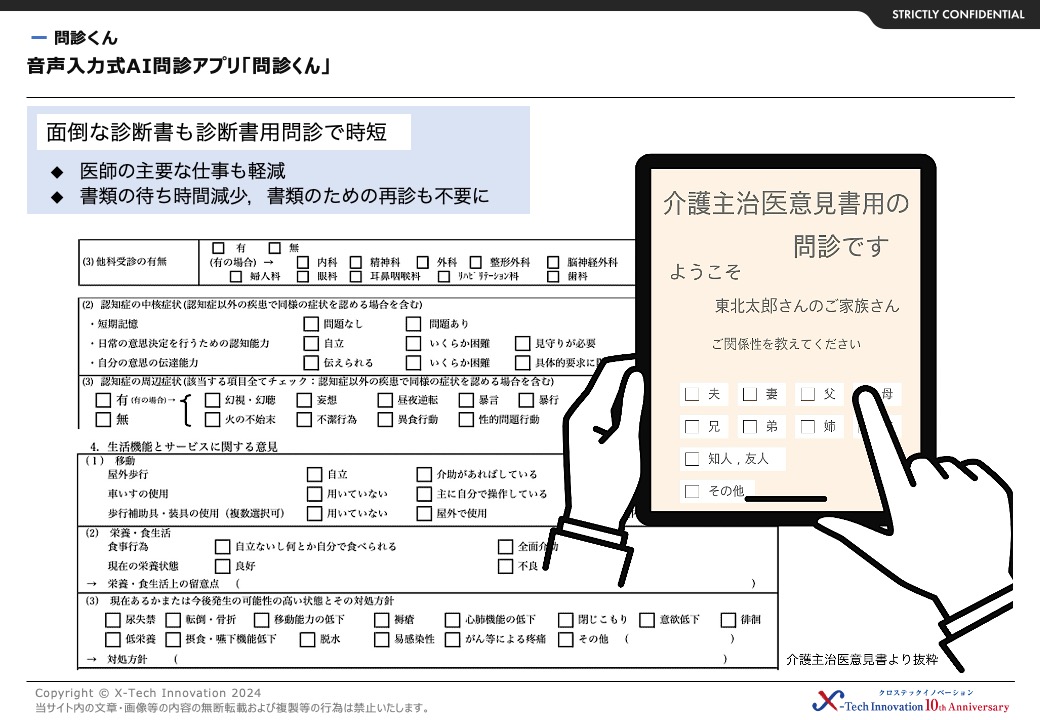
Task: Check 伝えられる for 意思の伝達能力
Action: point(310,363)
